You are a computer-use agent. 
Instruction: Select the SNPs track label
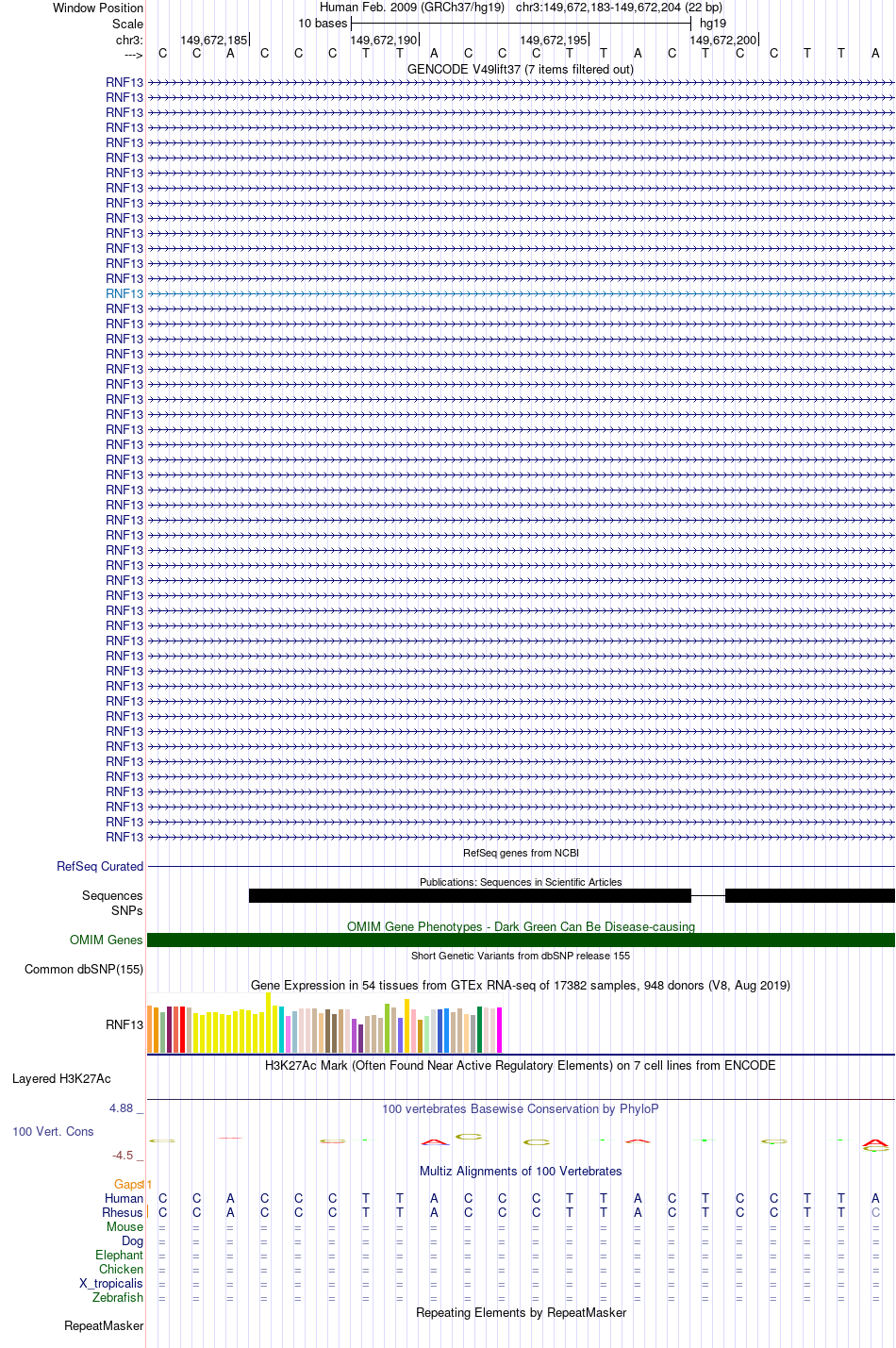(x=126, y=910)
